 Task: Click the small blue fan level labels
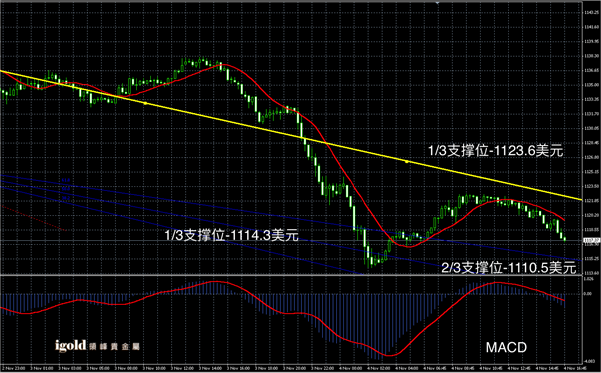tap(66, 189)
